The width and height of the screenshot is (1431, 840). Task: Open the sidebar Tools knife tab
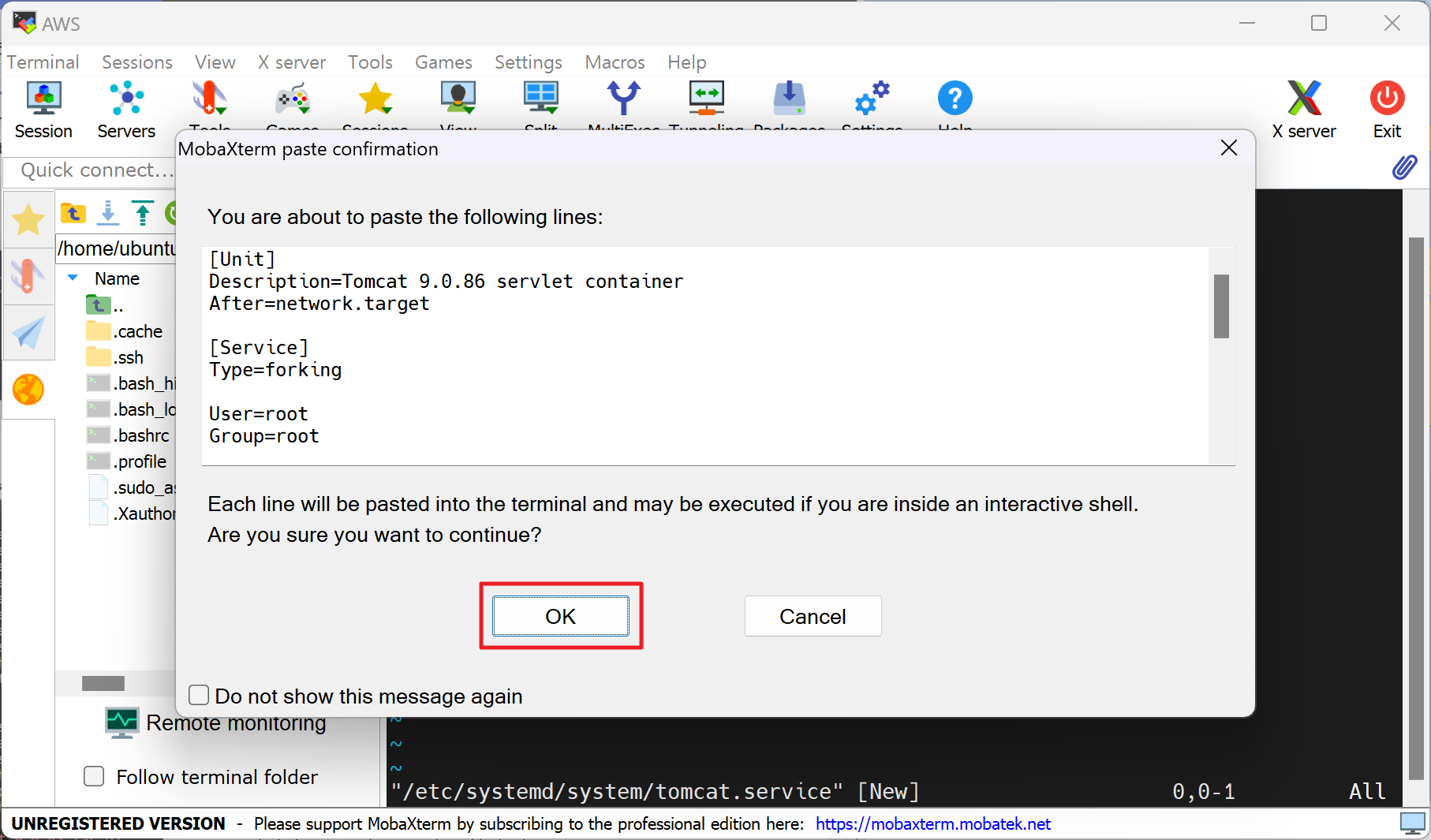tap(28, 277)
